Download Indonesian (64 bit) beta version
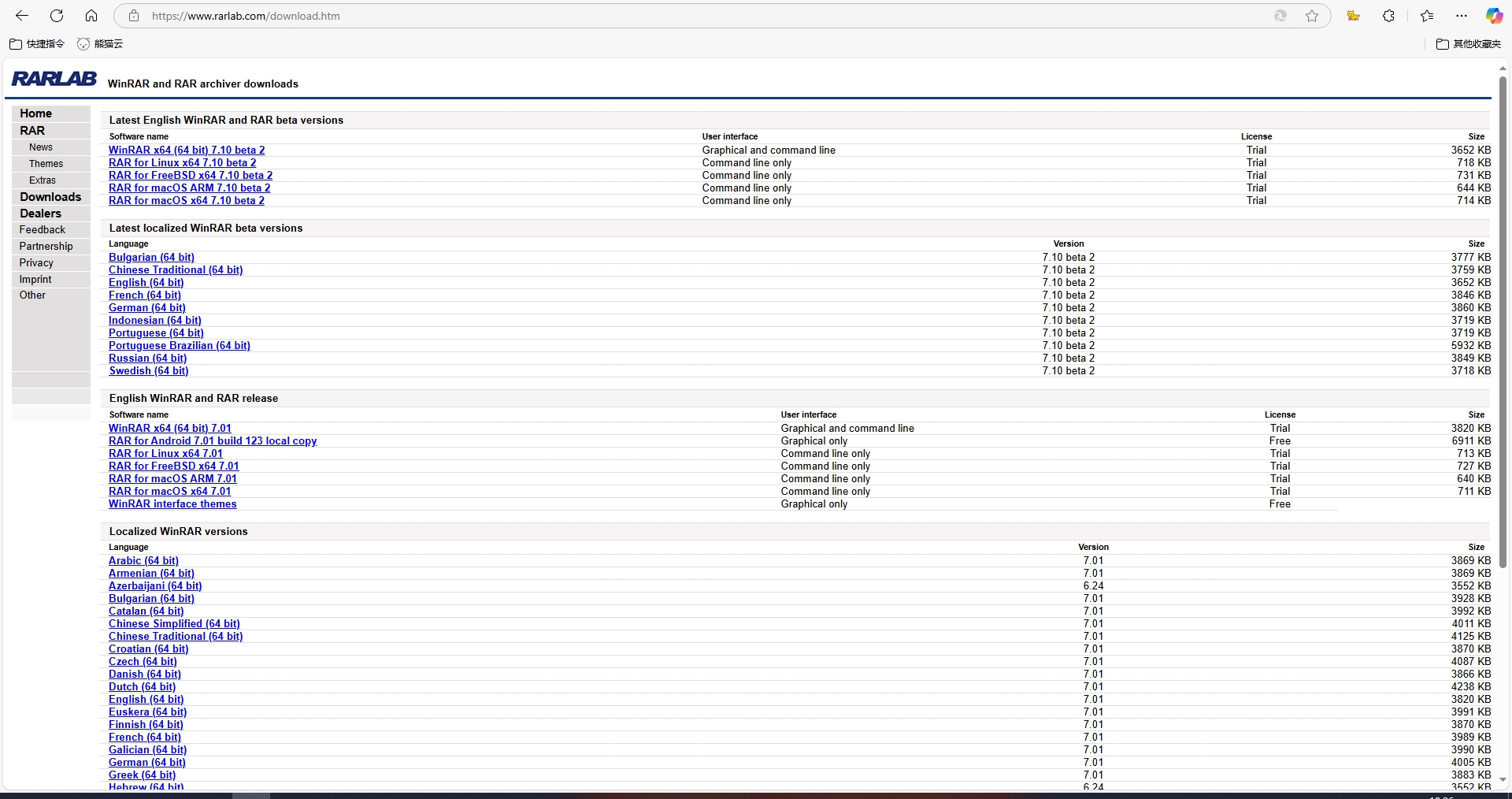This screenshot has width=1512, height=799. (155, 321)
